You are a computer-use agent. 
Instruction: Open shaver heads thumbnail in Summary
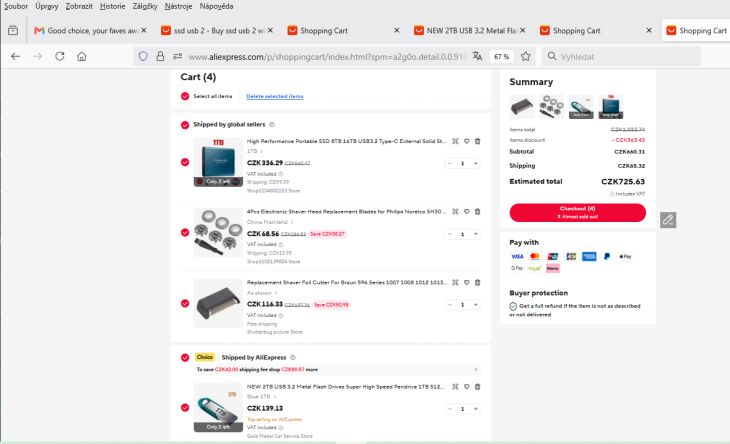(551, 107)
